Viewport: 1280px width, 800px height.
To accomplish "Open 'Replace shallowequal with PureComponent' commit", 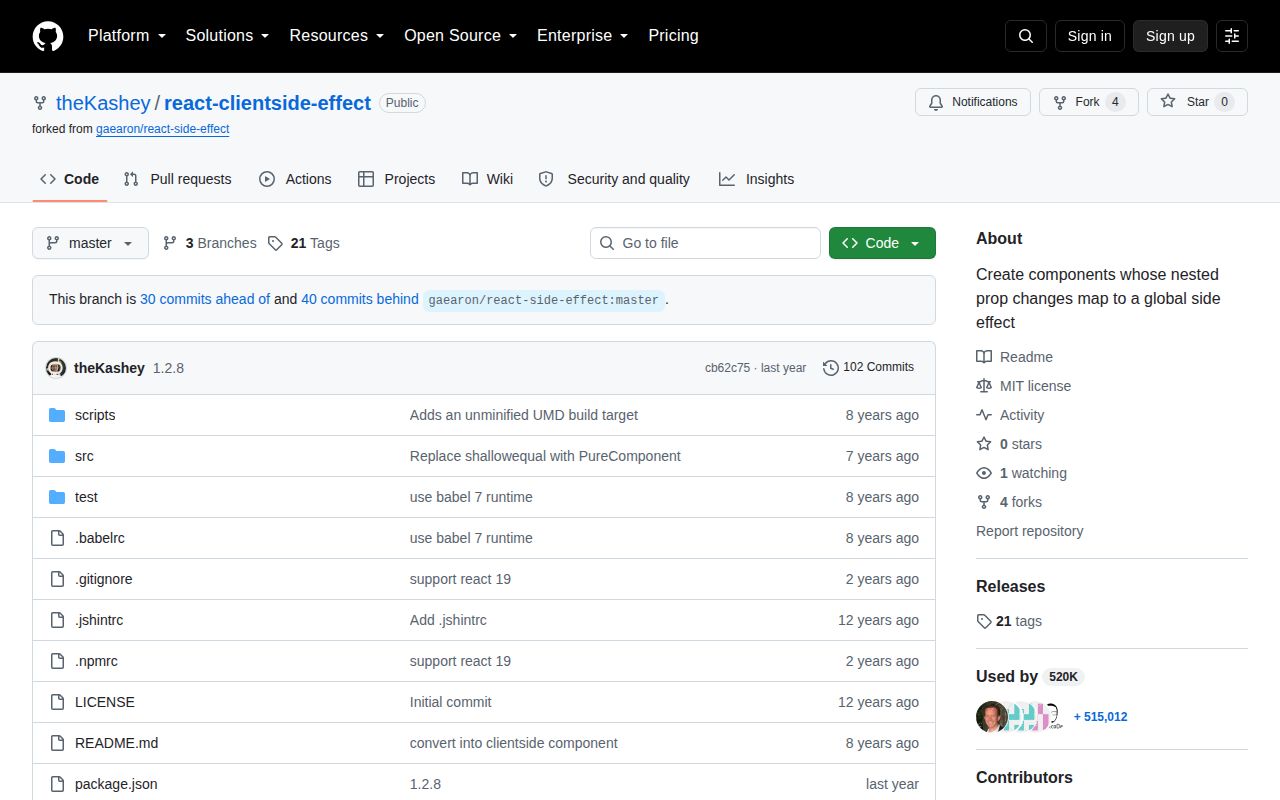I will click(545, 456).
